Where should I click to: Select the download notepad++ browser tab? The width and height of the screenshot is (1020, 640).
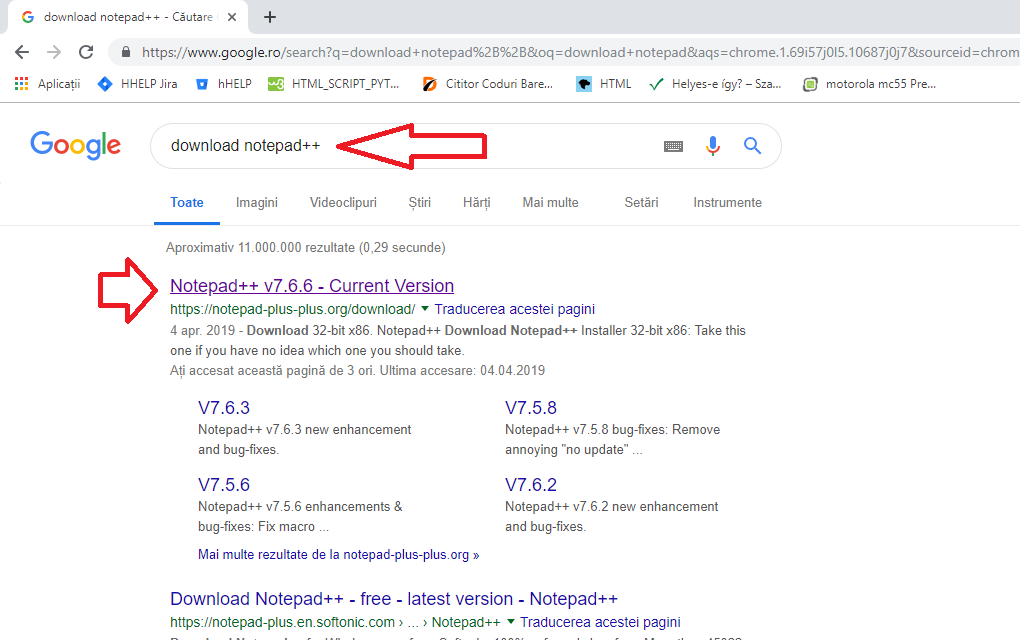(128, 18)
